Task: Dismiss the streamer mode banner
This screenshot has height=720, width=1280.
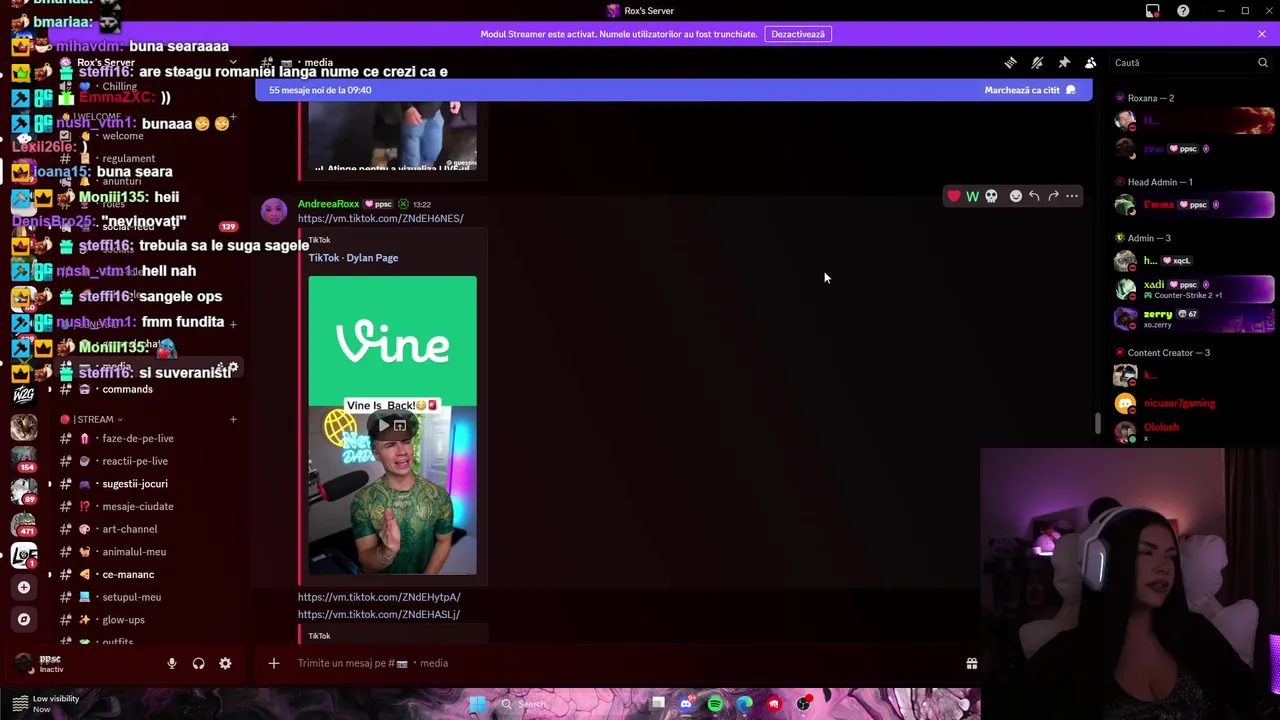Action: point(1262,34)
